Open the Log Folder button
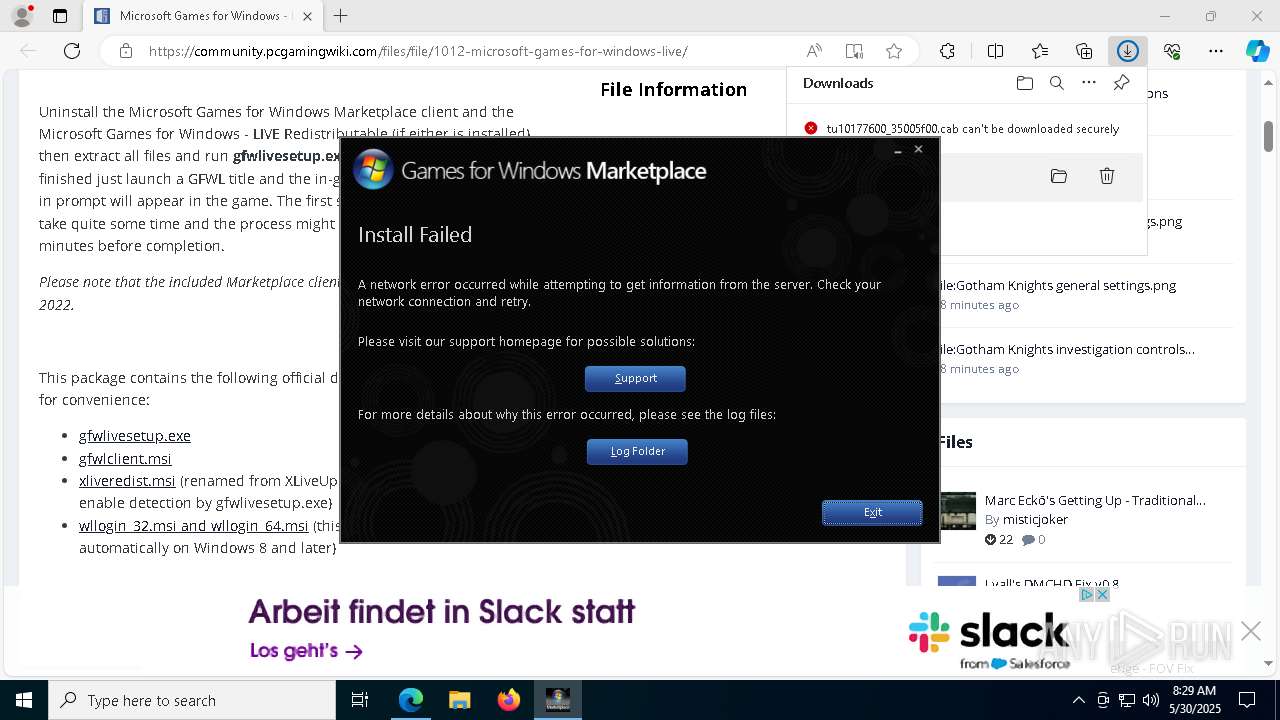Screen dimensions: 1280x720 (x=637, y=451)
